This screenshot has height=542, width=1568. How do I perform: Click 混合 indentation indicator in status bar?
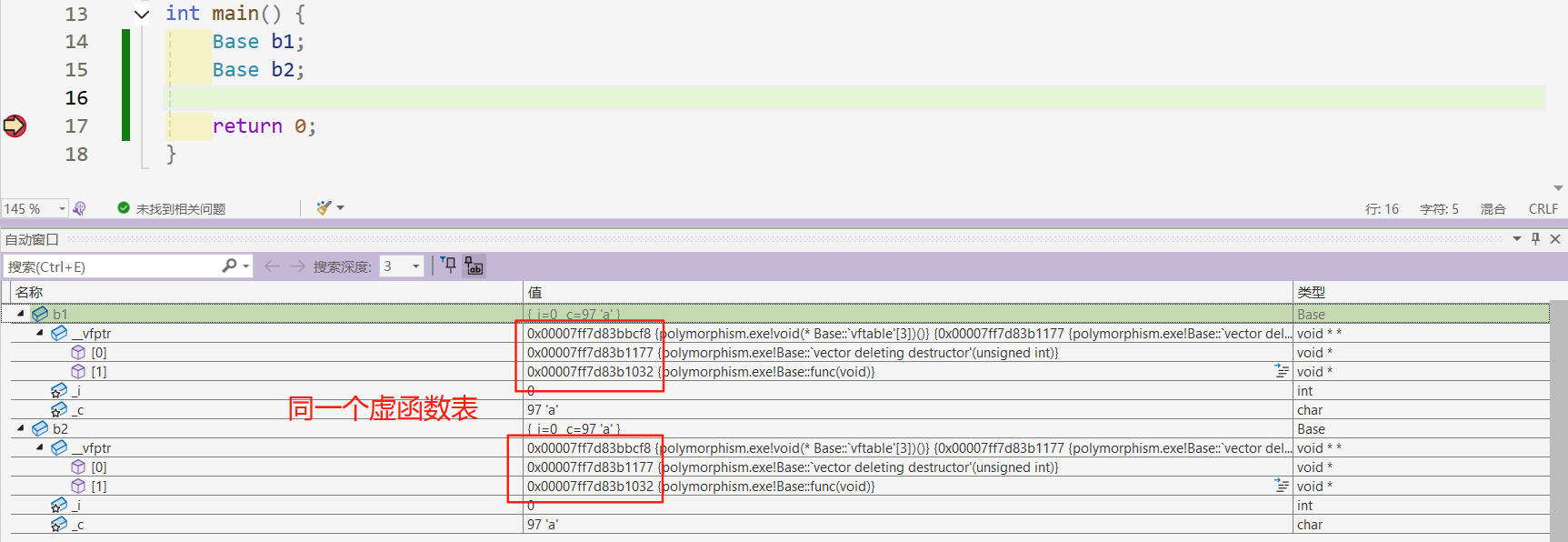1493,209
